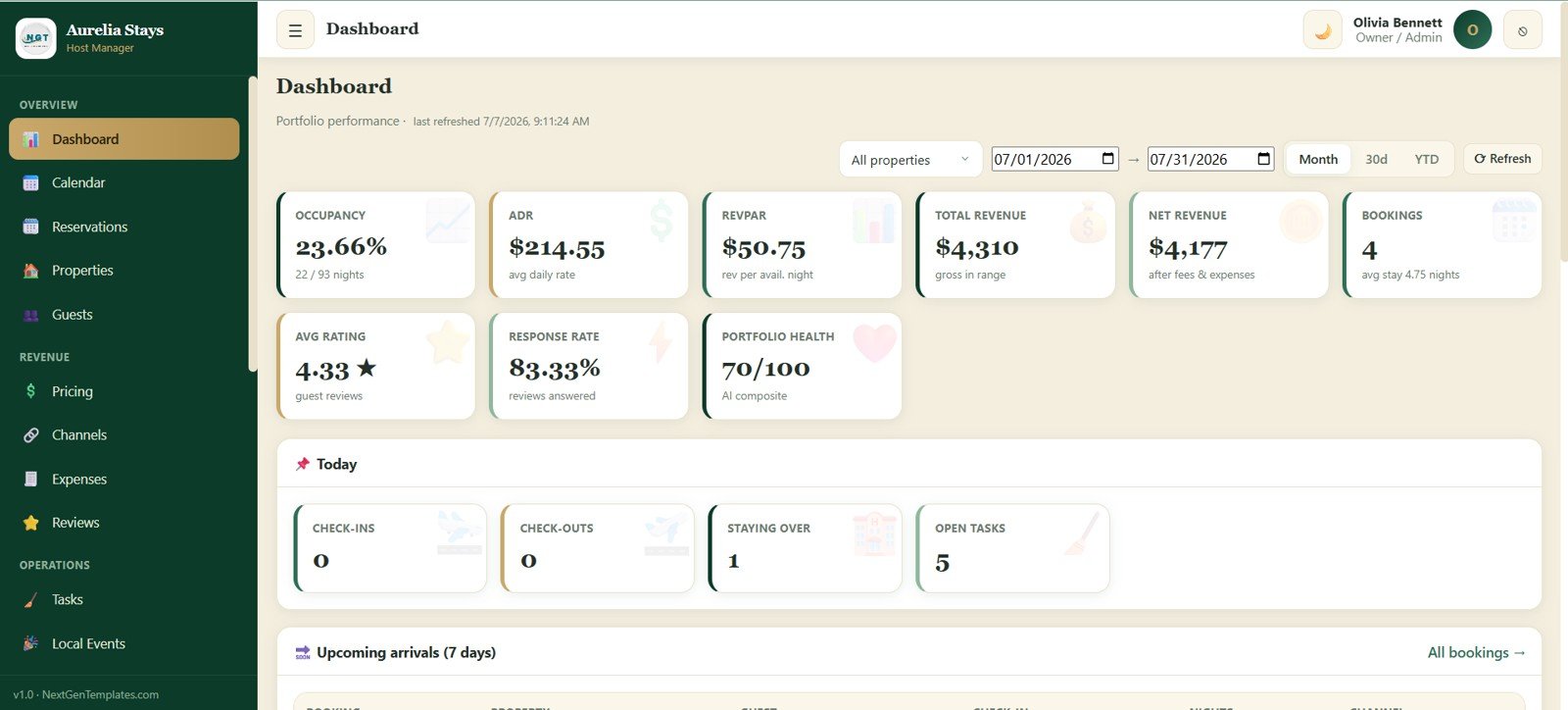Open Pricing via its dollar icon
This screenshot has width=1568, height=710.
[31, 391]
